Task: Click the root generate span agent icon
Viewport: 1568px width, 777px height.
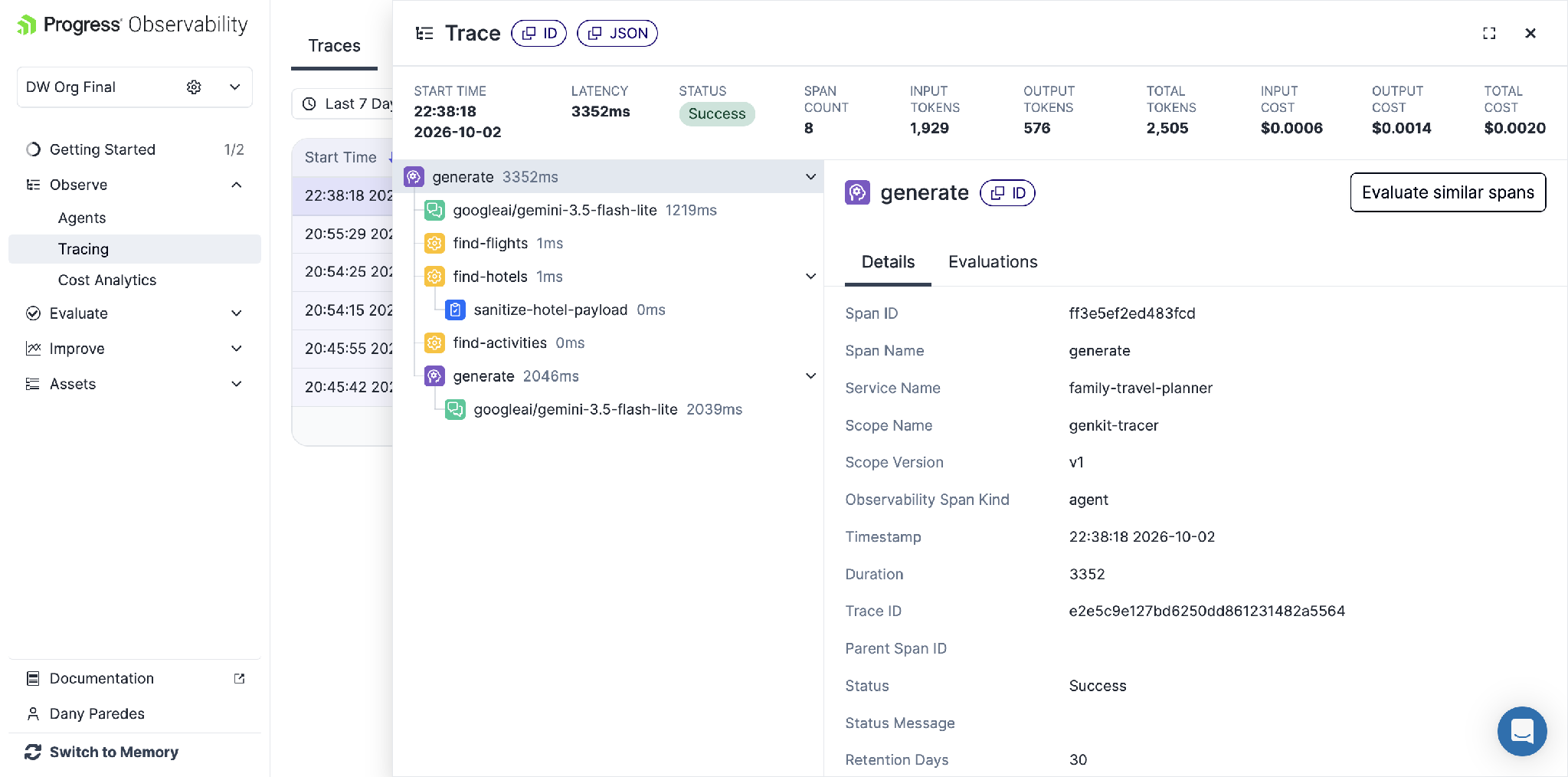Action: coord(414,177)
